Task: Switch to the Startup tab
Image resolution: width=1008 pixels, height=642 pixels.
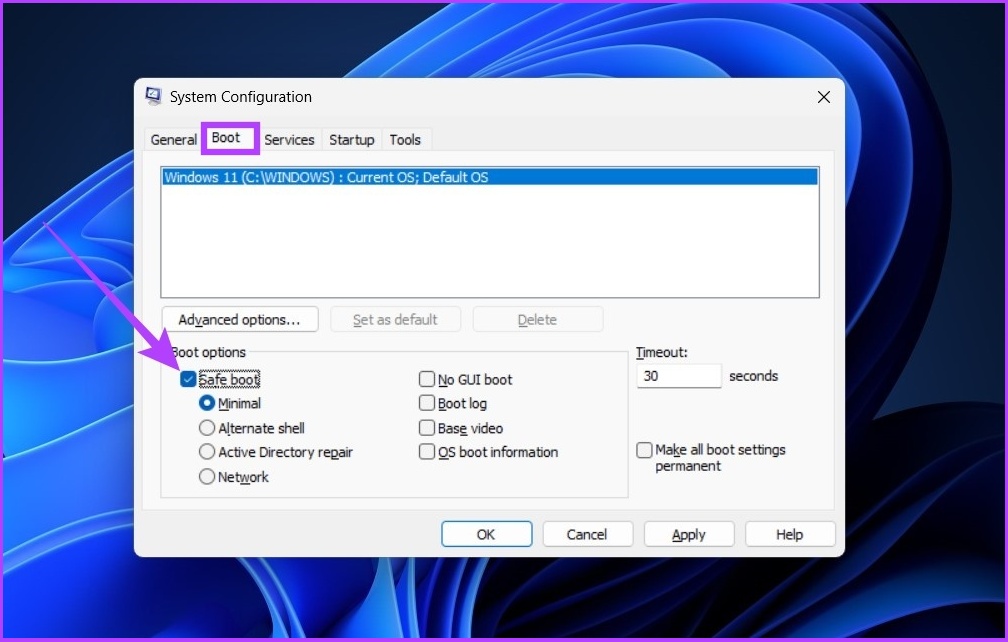Action: tap(351, 139)
